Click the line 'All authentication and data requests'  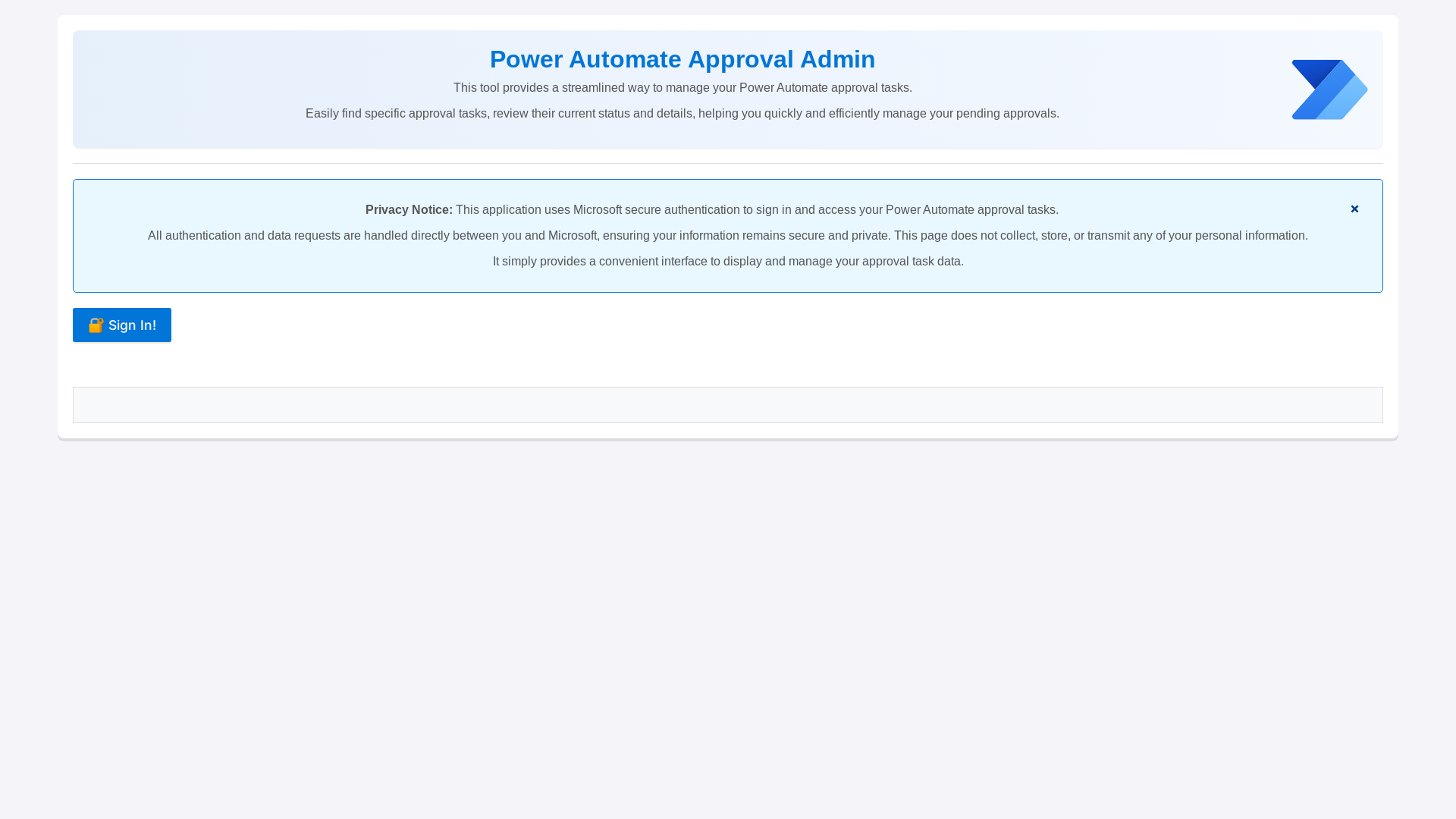point(728,236)
